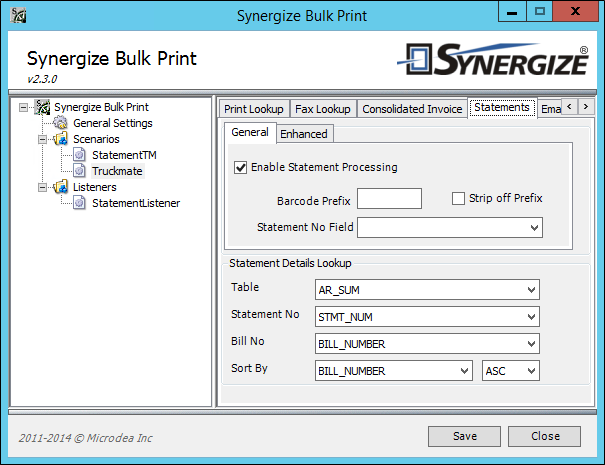Select the StatementTM scenario label
This screenshot has height=465, width=605.
[x=124, y=155]
